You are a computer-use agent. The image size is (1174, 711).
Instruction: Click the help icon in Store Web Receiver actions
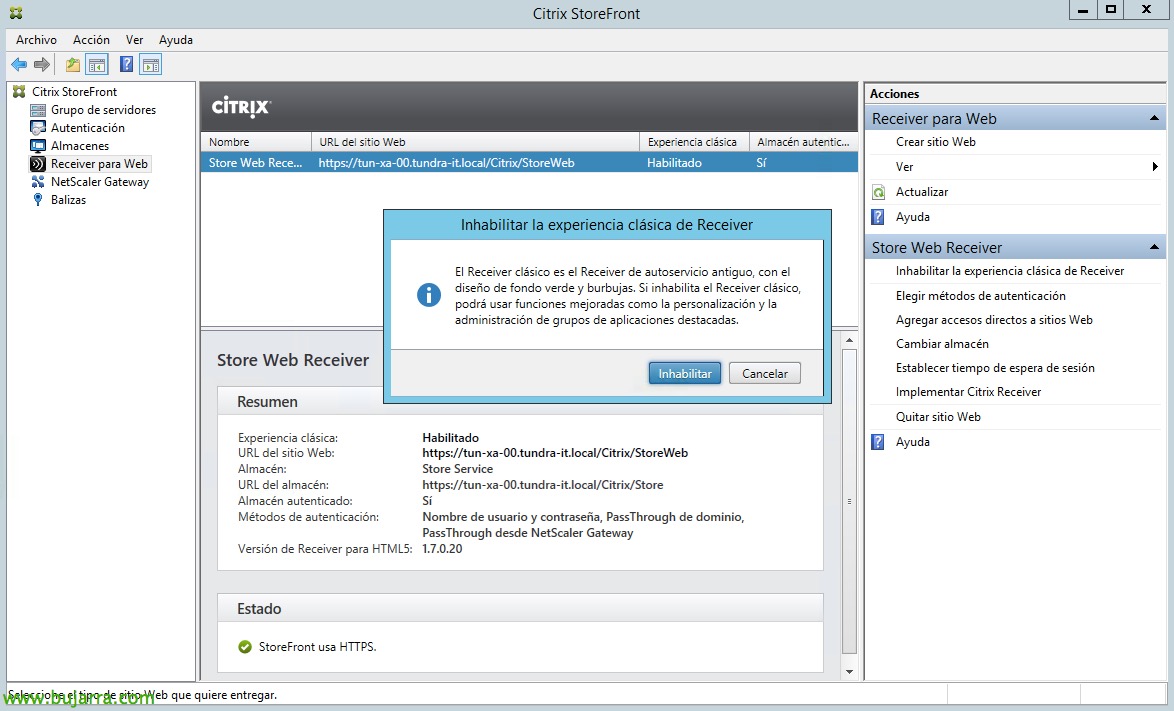pyautogui.click(x=878, y=442)
